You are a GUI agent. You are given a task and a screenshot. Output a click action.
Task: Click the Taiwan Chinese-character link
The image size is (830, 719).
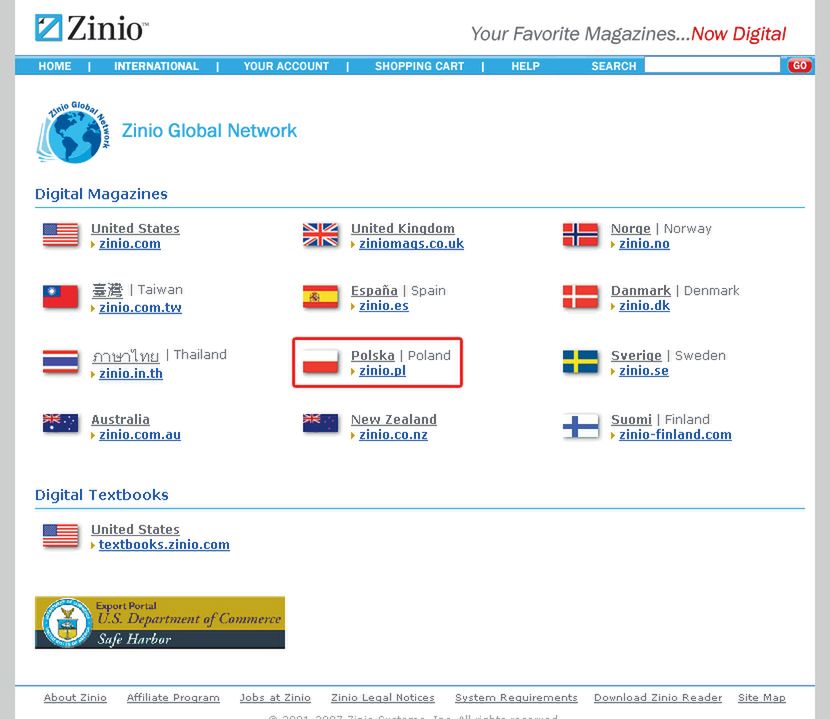point(107,290)
